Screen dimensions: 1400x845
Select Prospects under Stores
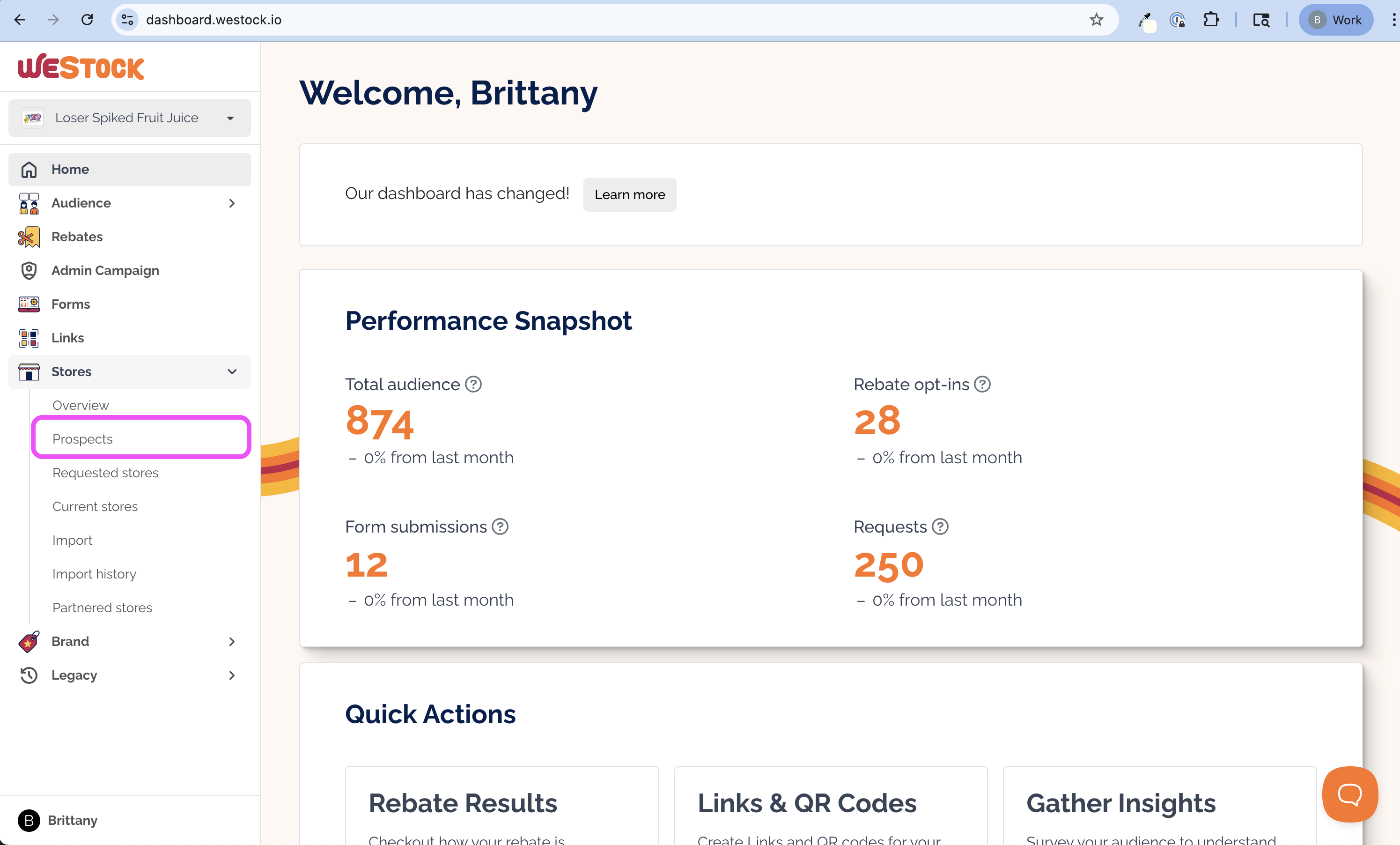[83, 439]
